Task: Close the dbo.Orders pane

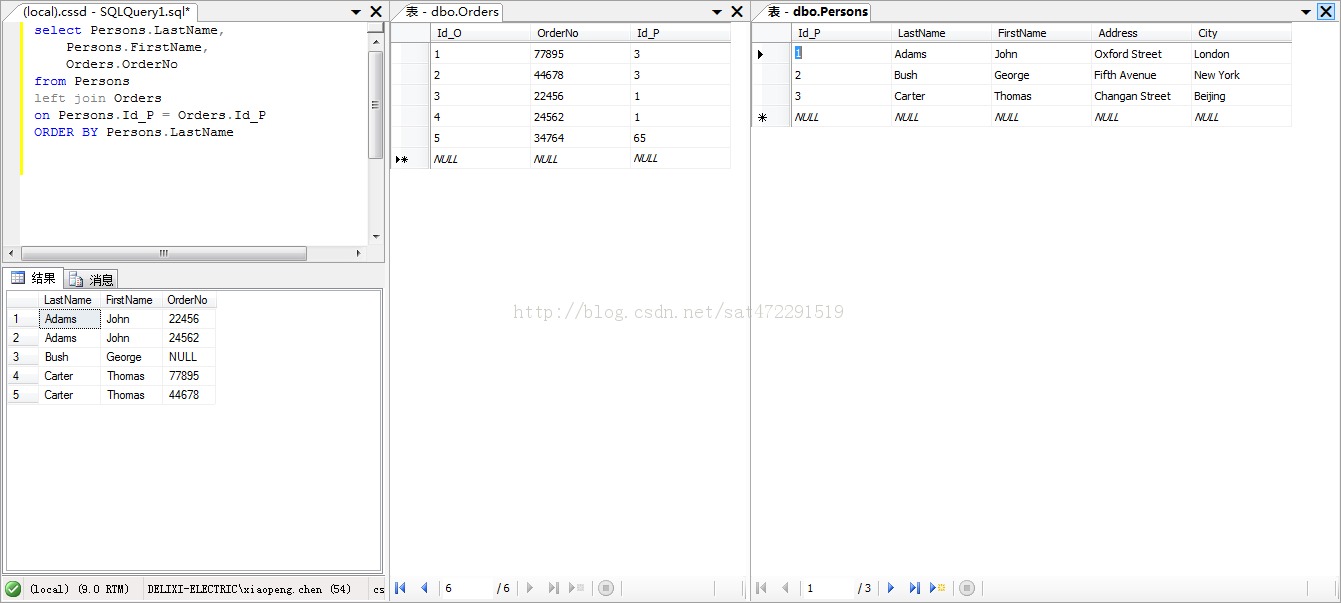Action: click(737, 12)
